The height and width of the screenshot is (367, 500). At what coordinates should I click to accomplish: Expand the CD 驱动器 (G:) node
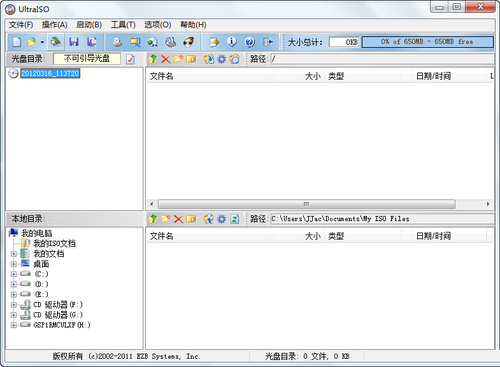tap(13, 315)
